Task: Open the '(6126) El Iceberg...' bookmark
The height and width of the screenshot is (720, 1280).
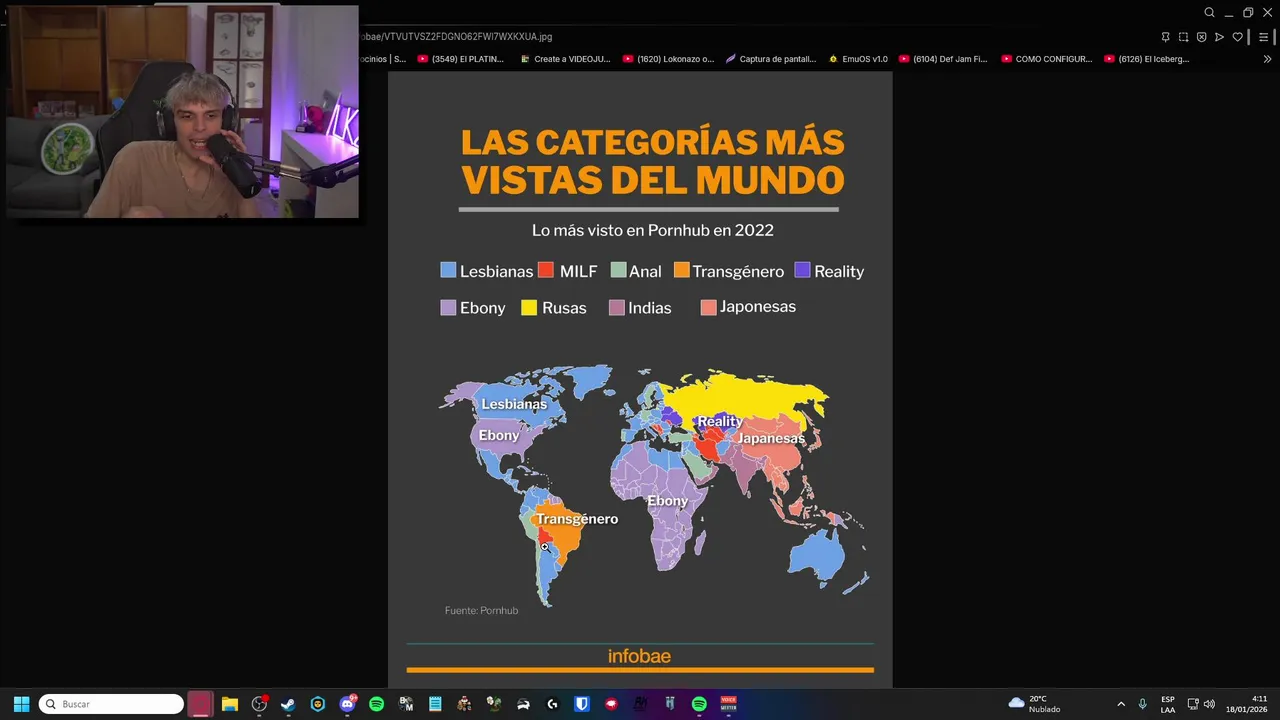Action: point(1147,59)
